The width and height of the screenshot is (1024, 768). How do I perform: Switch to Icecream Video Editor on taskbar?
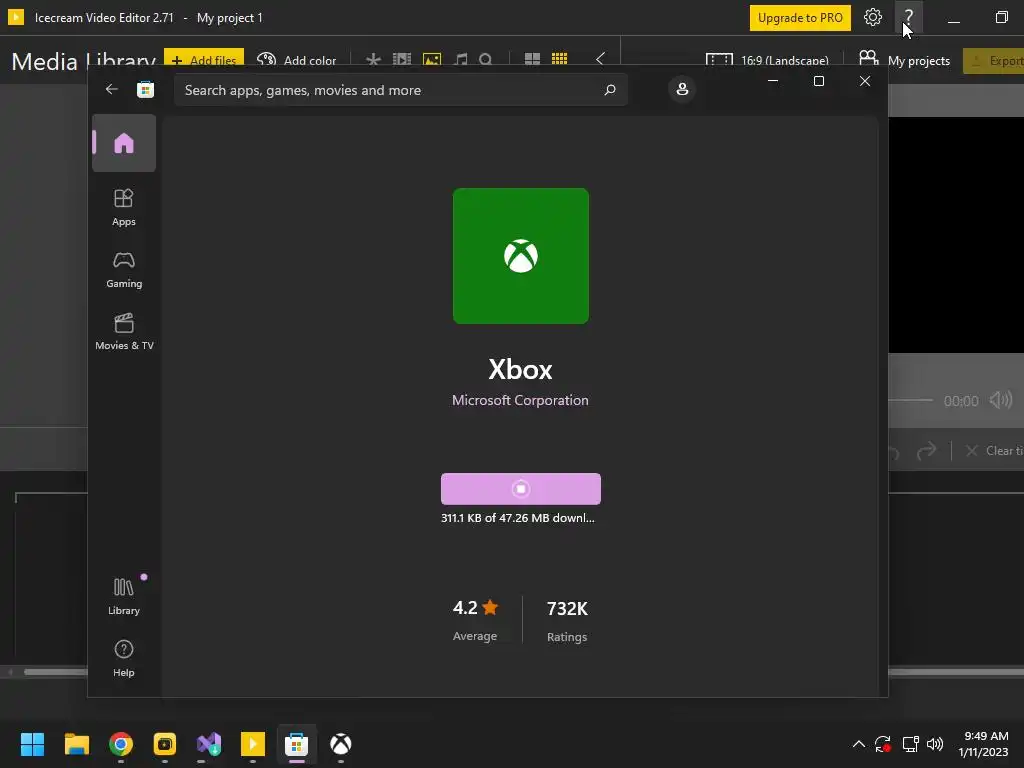click(x=253, y=744)
